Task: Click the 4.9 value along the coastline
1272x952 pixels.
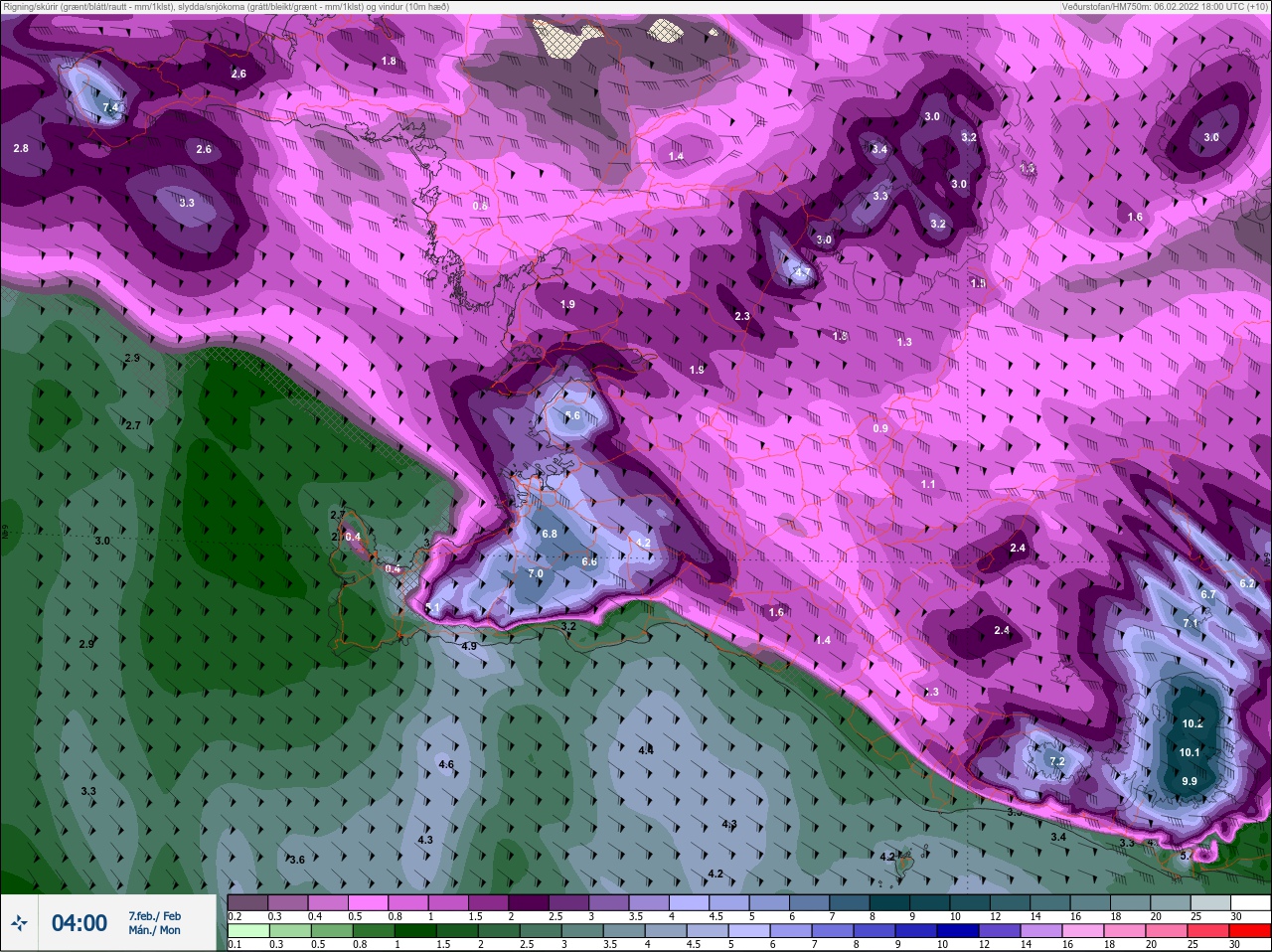Action: 469,646
